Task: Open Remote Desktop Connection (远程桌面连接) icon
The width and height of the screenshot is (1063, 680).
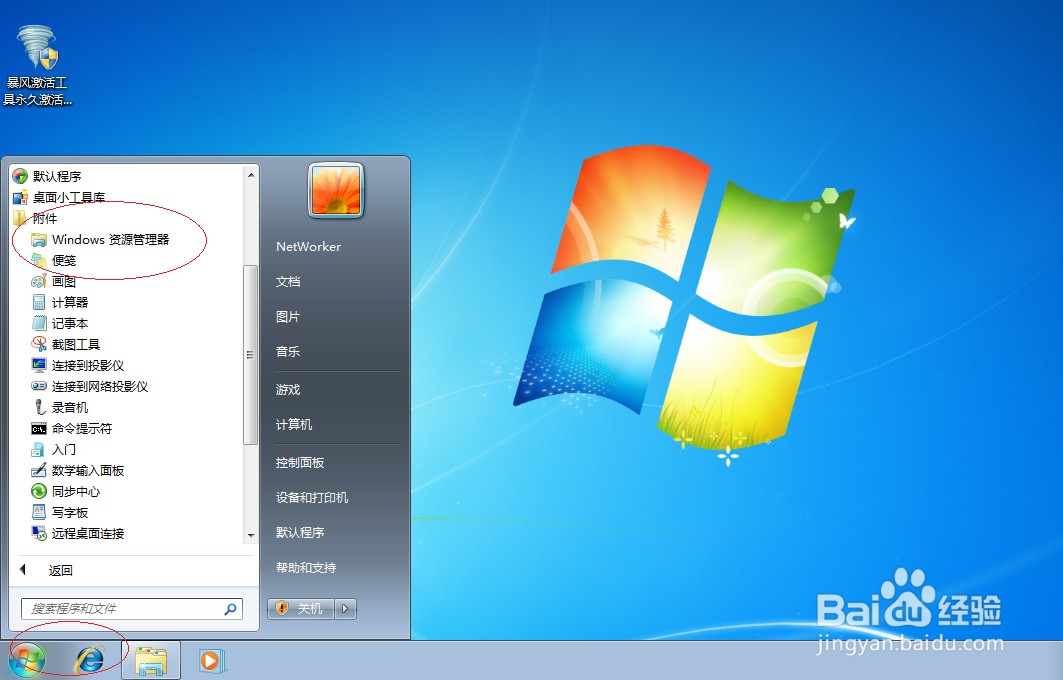Action: click(x=39, y=534)
